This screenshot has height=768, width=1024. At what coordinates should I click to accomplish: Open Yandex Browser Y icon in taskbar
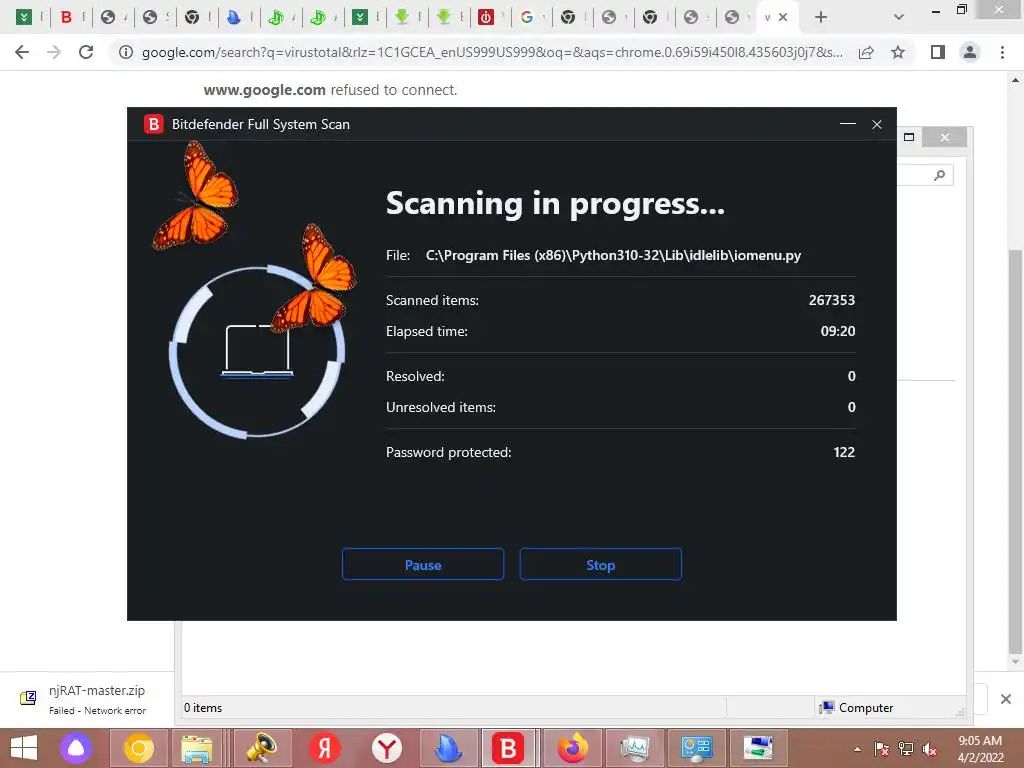click(x=387, y=748)
